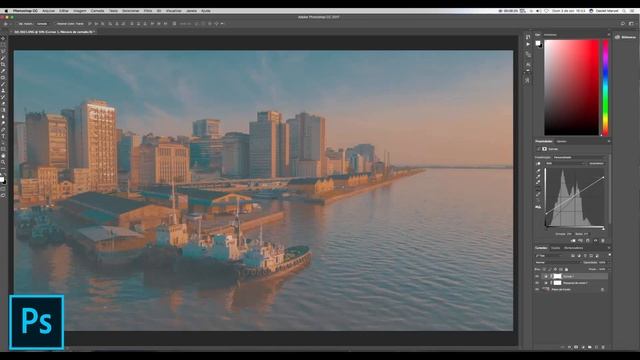Select the Type tool

pos(3,136)
